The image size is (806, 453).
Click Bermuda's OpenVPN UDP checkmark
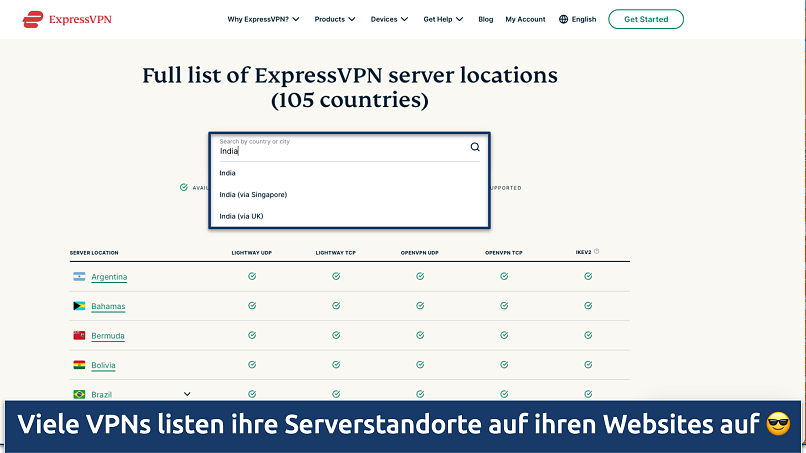(420, 335)
